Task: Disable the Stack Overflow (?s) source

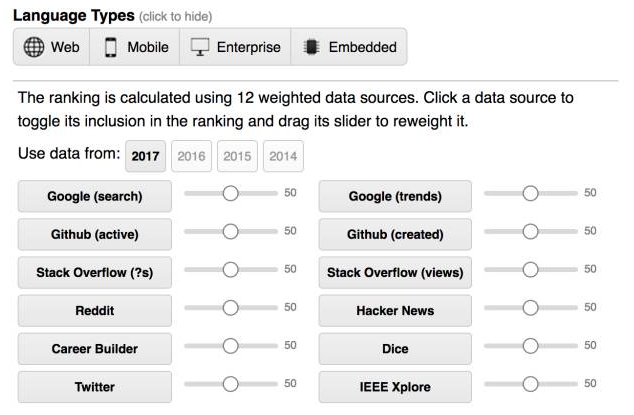Action: [95, 272]
